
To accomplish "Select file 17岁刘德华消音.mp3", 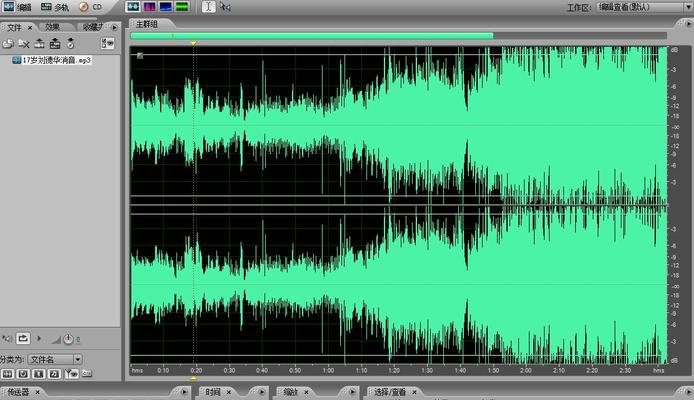I will (x=52, y=60).
